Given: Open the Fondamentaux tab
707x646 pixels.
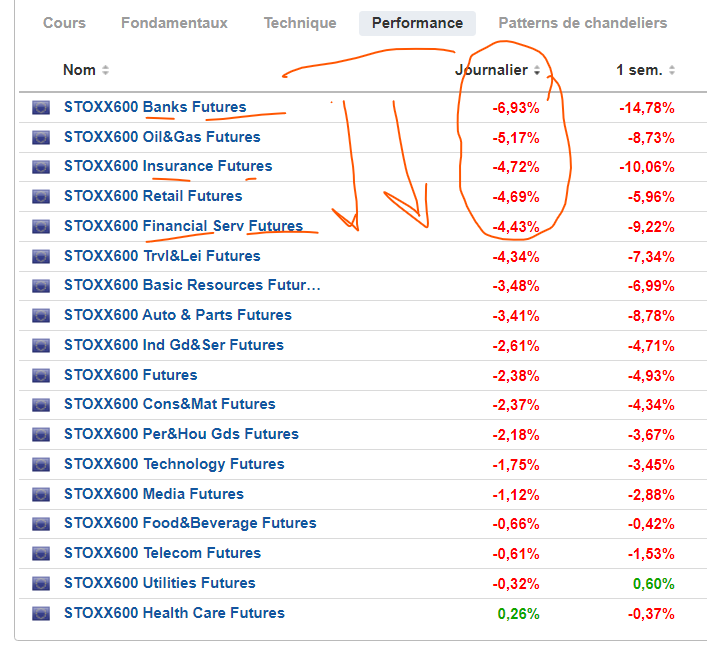Looking at the screenshot, I should (x=174, y=23).
